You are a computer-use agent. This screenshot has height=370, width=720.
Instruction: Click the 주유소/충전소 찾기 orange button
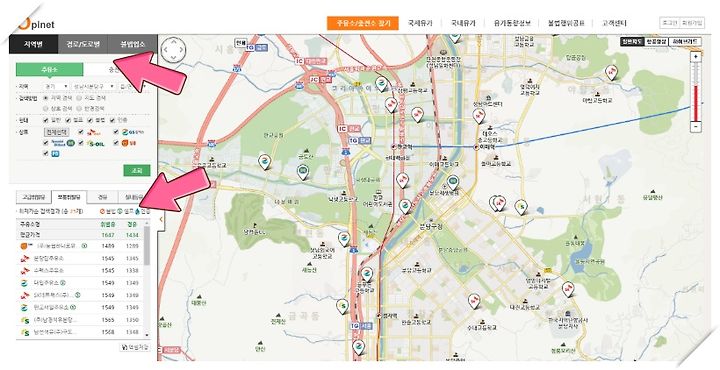tap(363, 23)
